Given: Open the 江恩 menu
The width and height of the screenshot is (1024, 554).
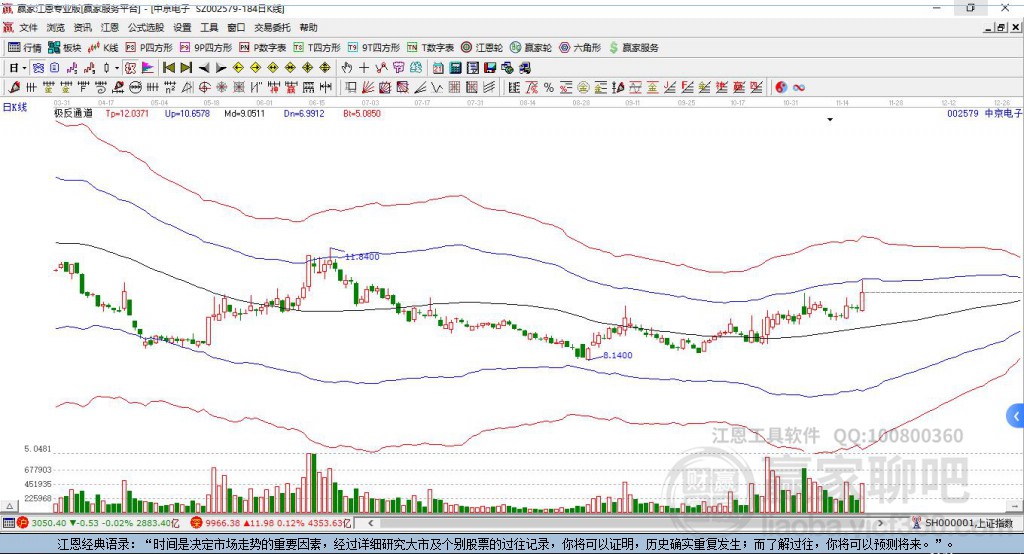Looking at the screenshot, I should (110, 27).
